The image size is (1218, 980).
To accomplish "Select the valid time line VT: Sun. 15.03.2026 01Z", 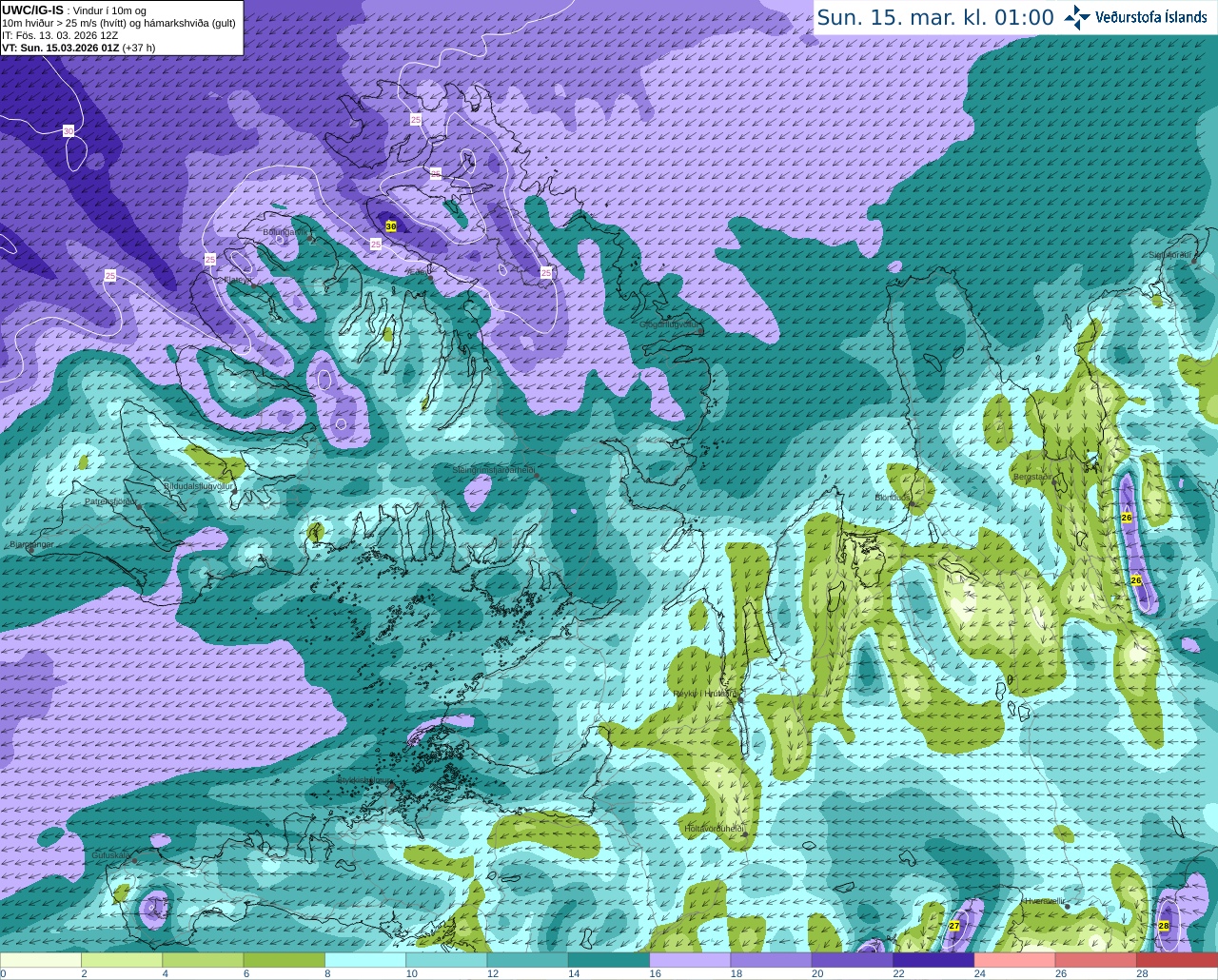I will [60, 48].
